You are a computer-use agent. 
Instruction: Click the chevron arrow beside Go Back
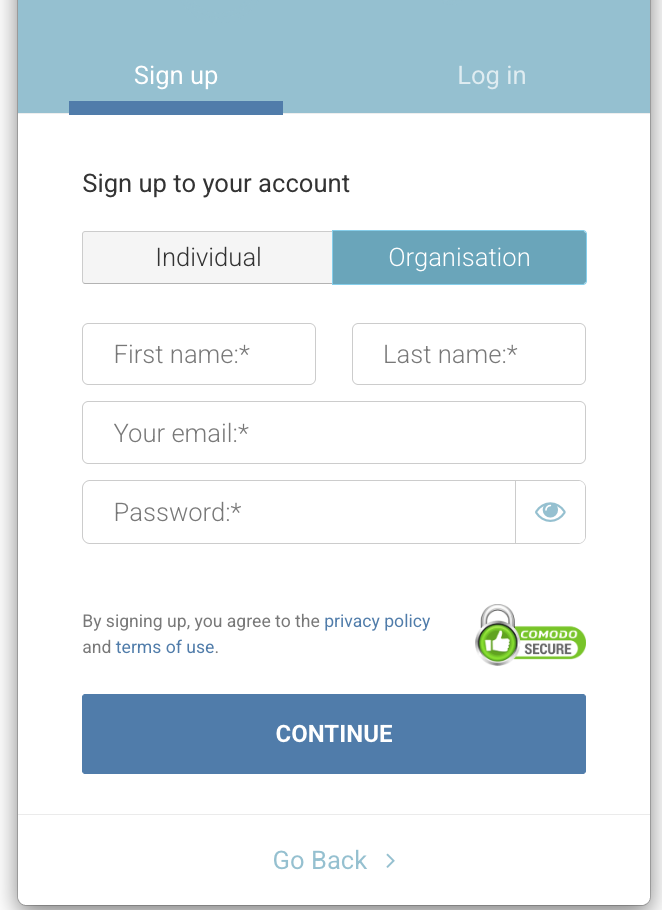click(x=391, y=860)
